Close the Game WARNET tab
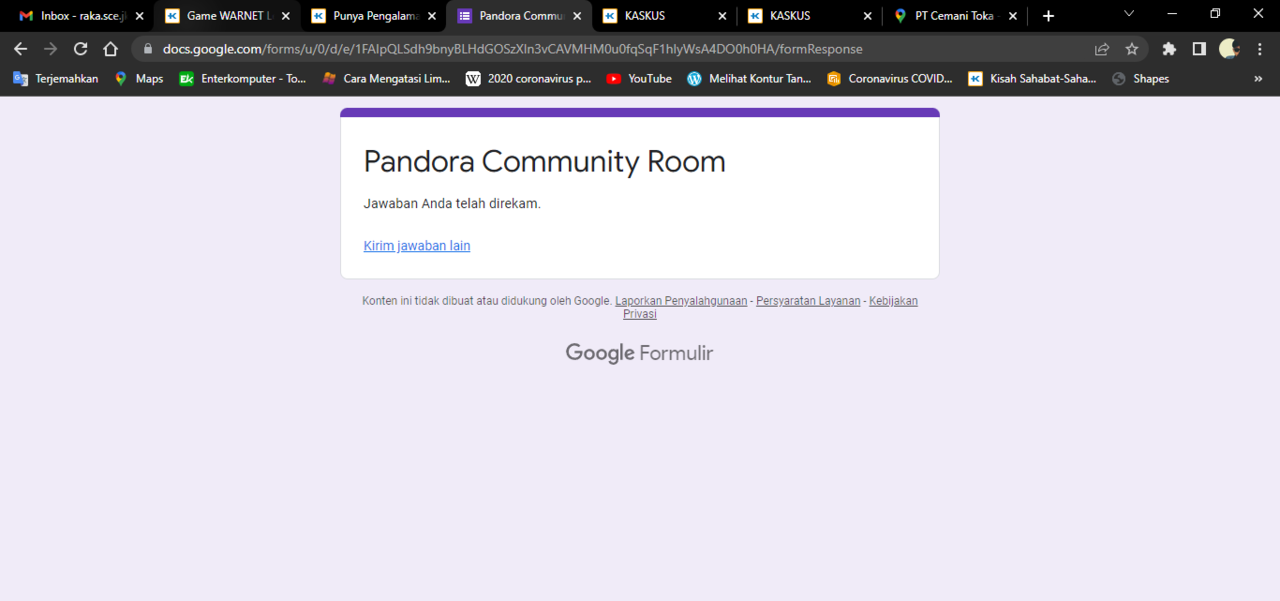This screenshot has height=601, width=1280. (x=285, y=16)
